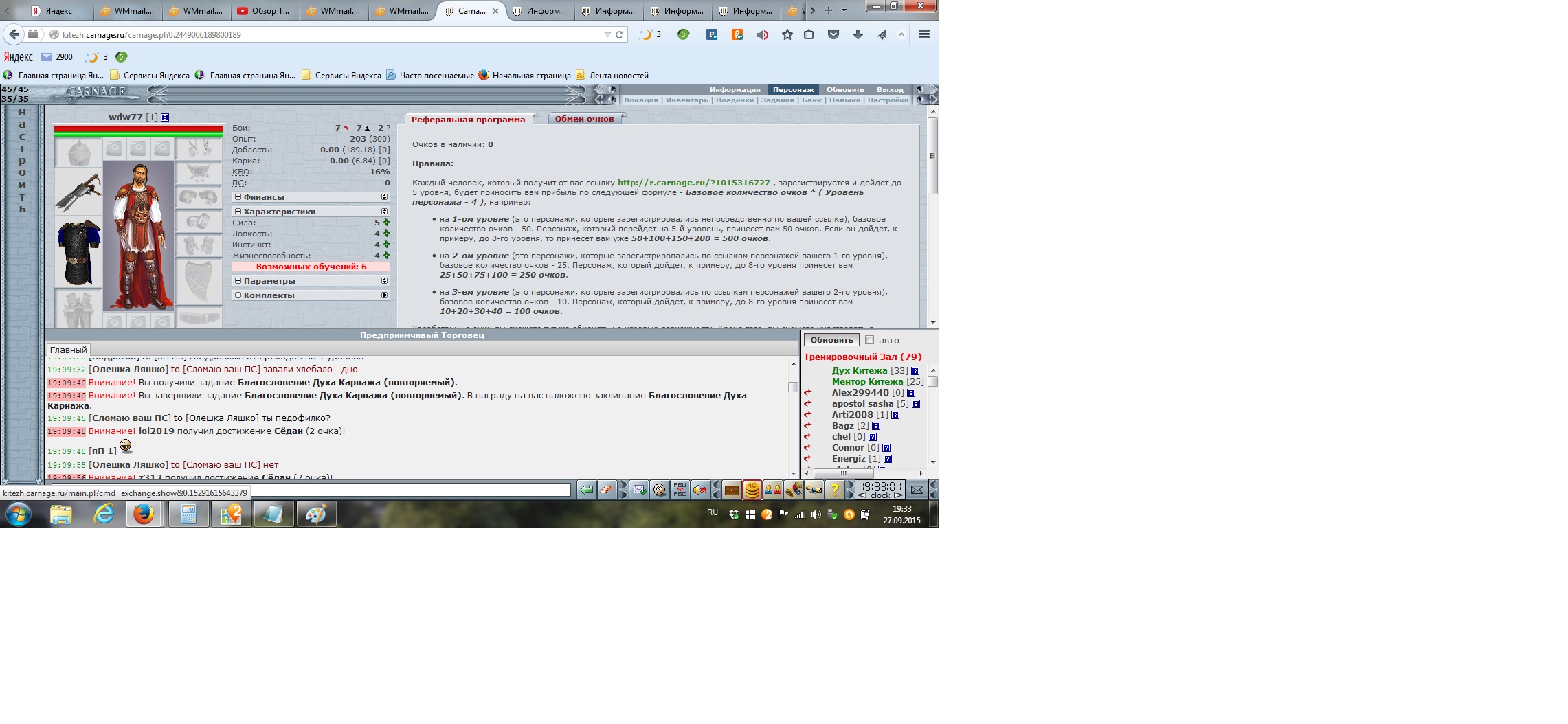Click reorder arrows on Характеристики header
The width and height of the screenshot is (1568, 724).
(x=385, y=212)
